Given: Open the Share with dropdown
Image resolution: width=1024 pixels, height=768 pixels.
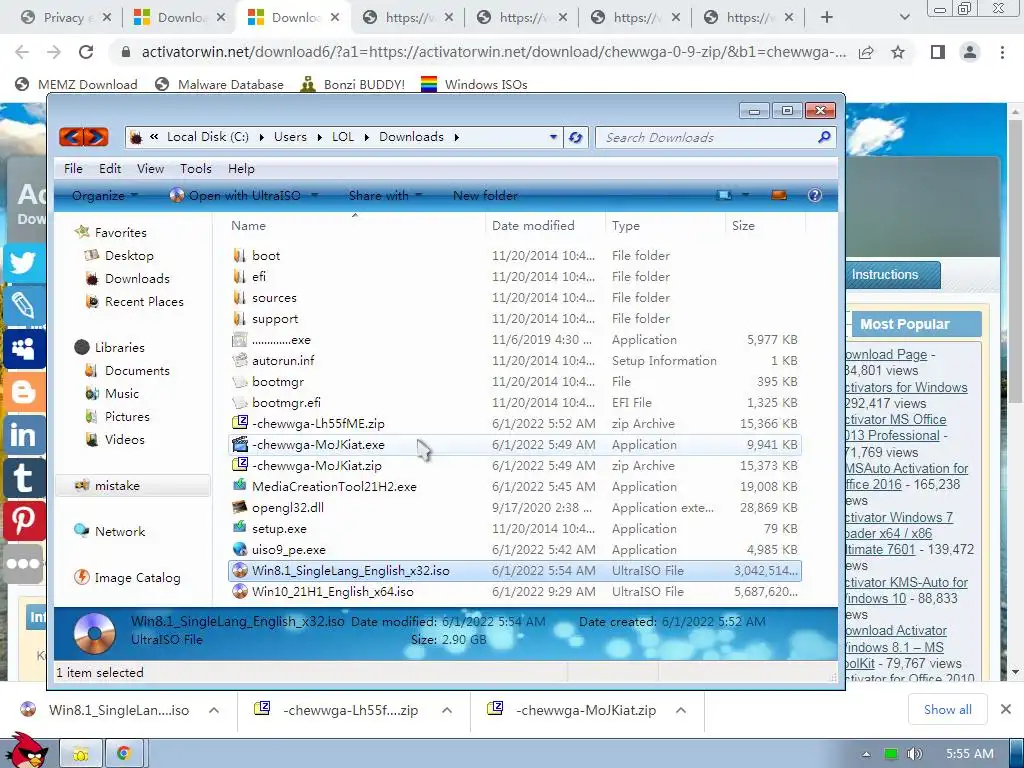Looking at the screenshot, I should [x=385, y=195].
